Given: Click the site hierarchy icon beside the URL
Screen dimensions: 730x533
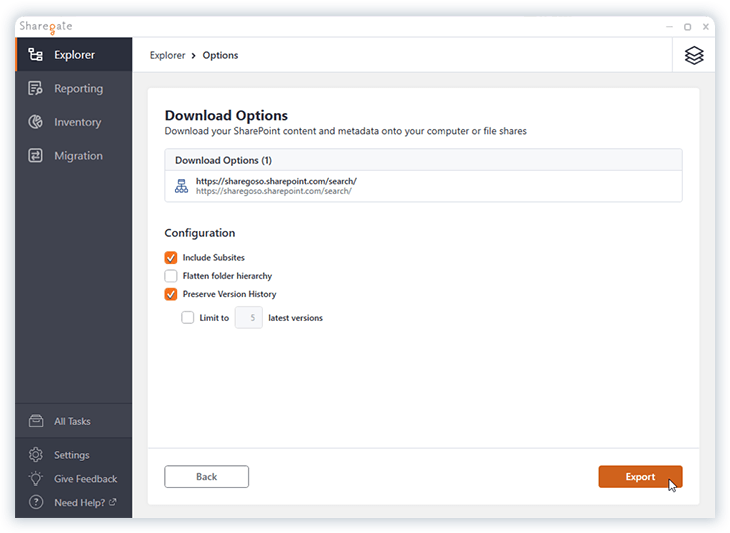Looking at the screenshot, I should tap(181, 186).
